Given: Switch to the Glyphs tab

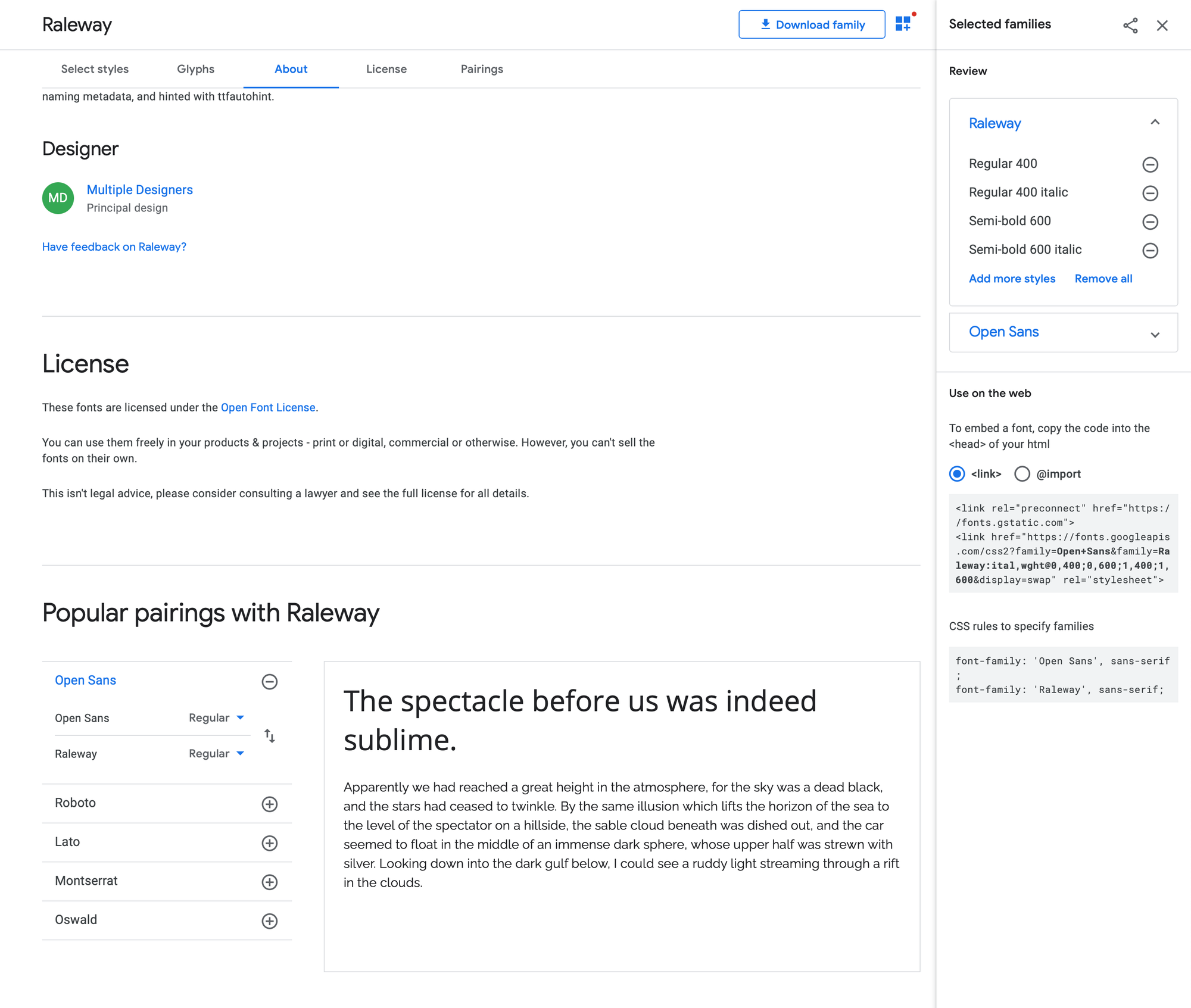Looking at the screenshot, I should tap(195, 69).
